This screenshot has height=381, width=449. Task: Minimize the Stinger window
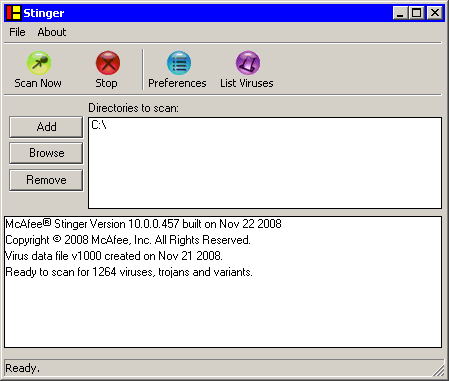point(400,13)
